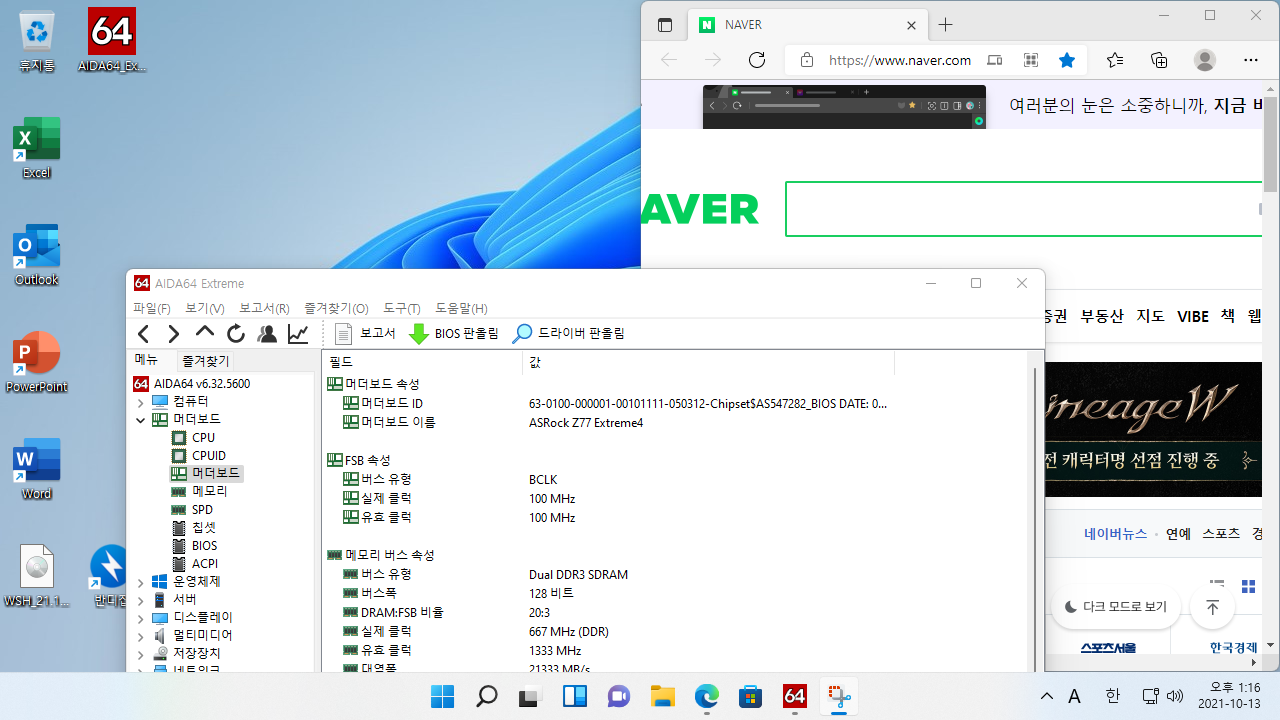Image resolution: width=1280 pixels, height=720 pixels.
Task: Expand the 컴퓨터 tree node
Action: [141, 402]
